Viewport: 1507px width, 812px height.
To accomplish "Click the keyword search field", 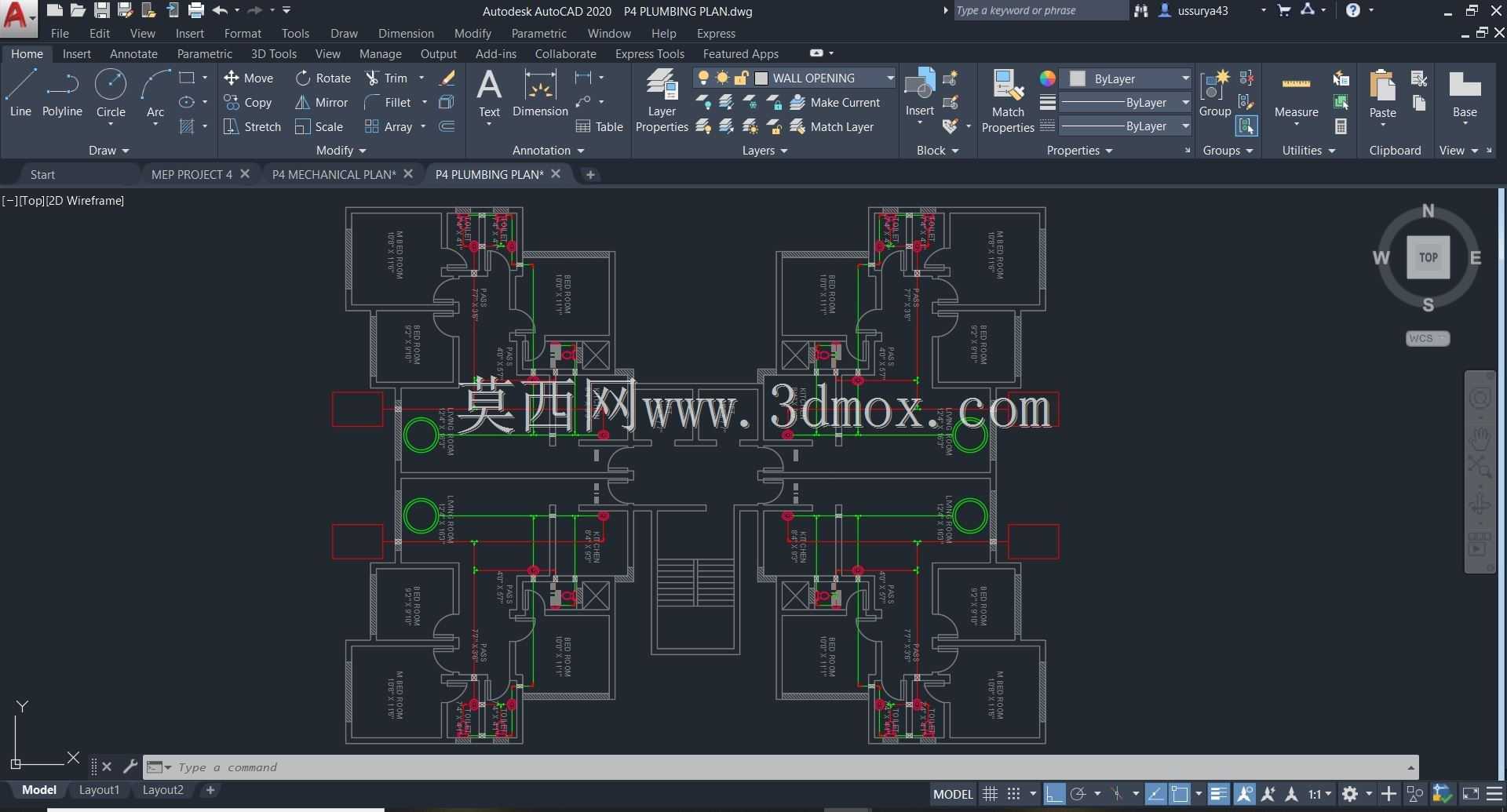I will (x=1040, y=10).
